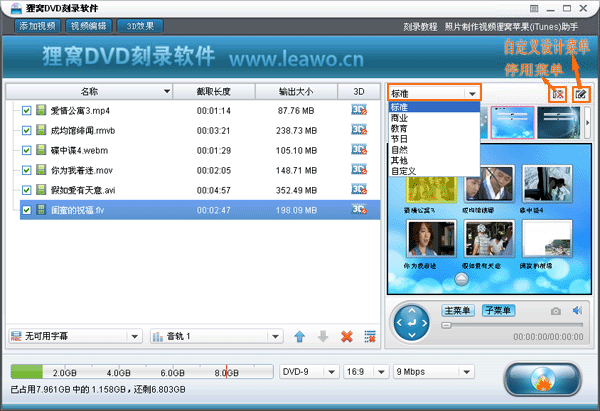Click 3D icon for 成均馆绯闻.rmvb
Screen dimensions: 600x411
click(x=359, y=130)
